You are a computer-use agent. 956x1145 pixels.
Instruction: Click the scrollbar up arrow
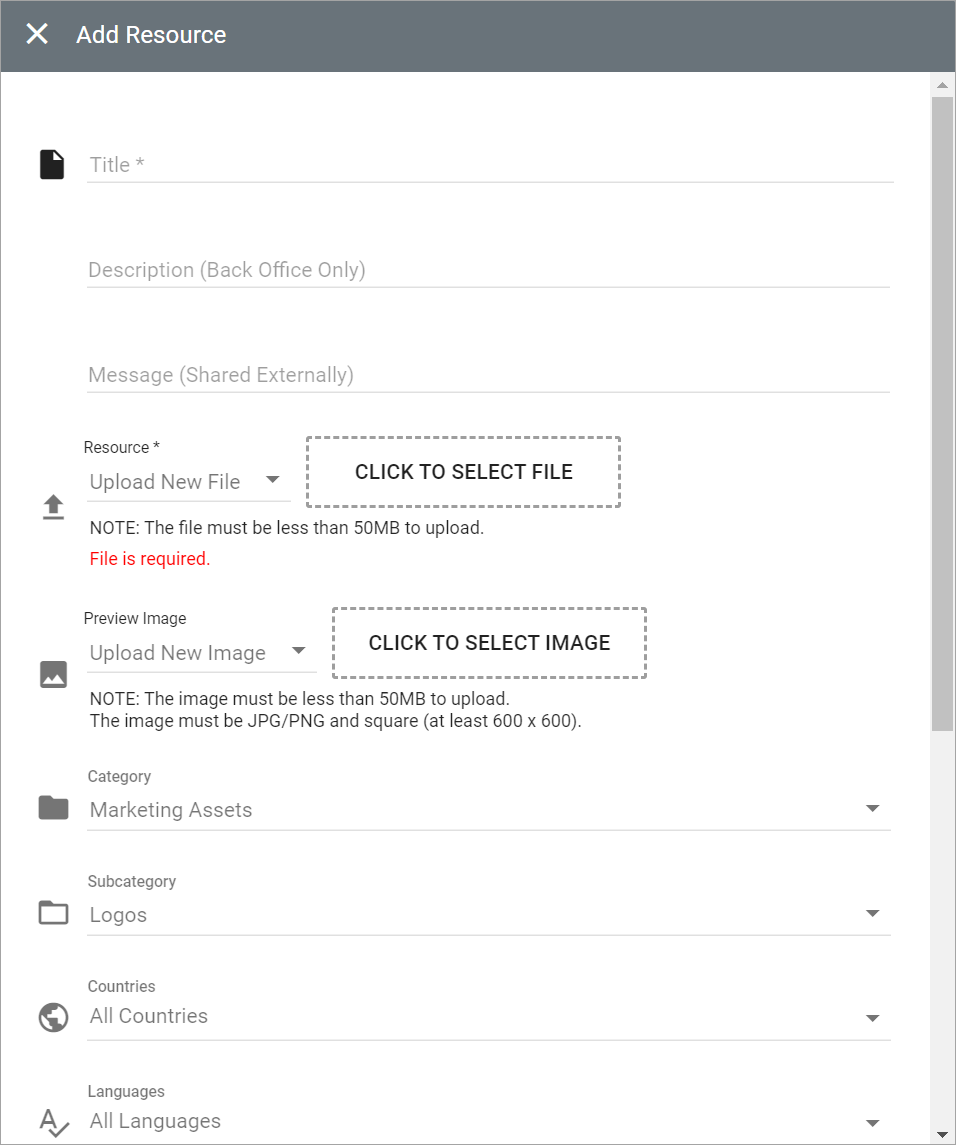[x=943, y=85]
